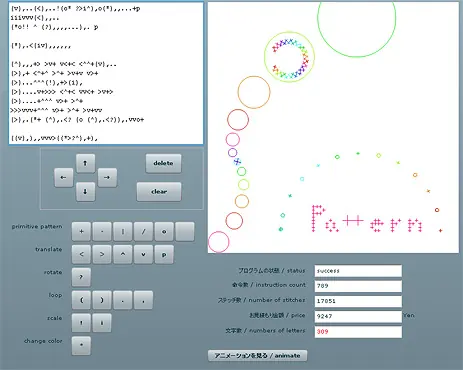
Task: Click the 'change color' label
Action: [x=43, y=341]
